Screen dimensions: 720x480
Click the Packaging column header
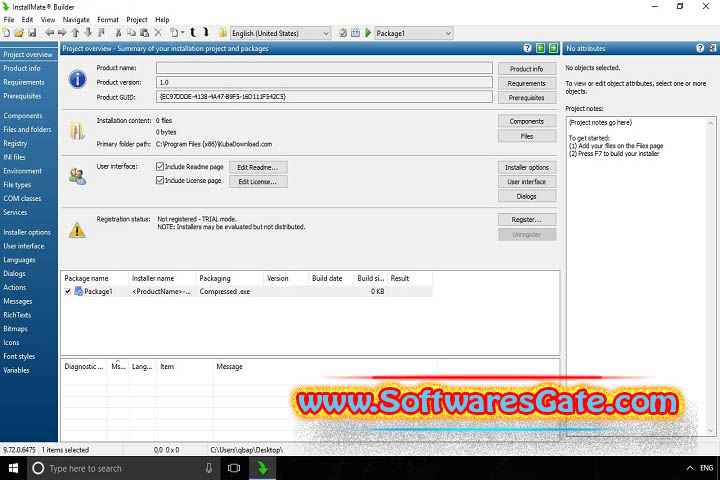(x=230, y=278)
